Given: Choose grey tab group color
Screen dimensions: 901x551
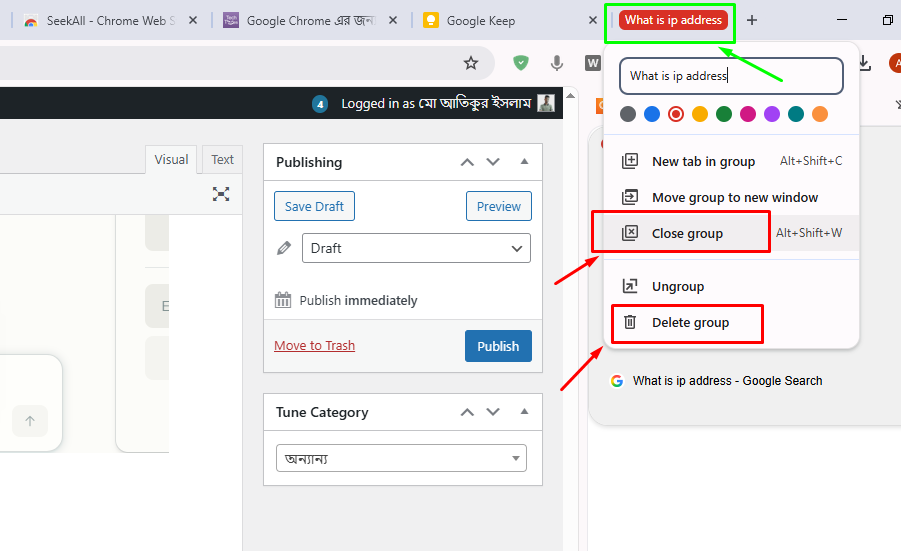Looking at the screenshot, I should [628, 114].
